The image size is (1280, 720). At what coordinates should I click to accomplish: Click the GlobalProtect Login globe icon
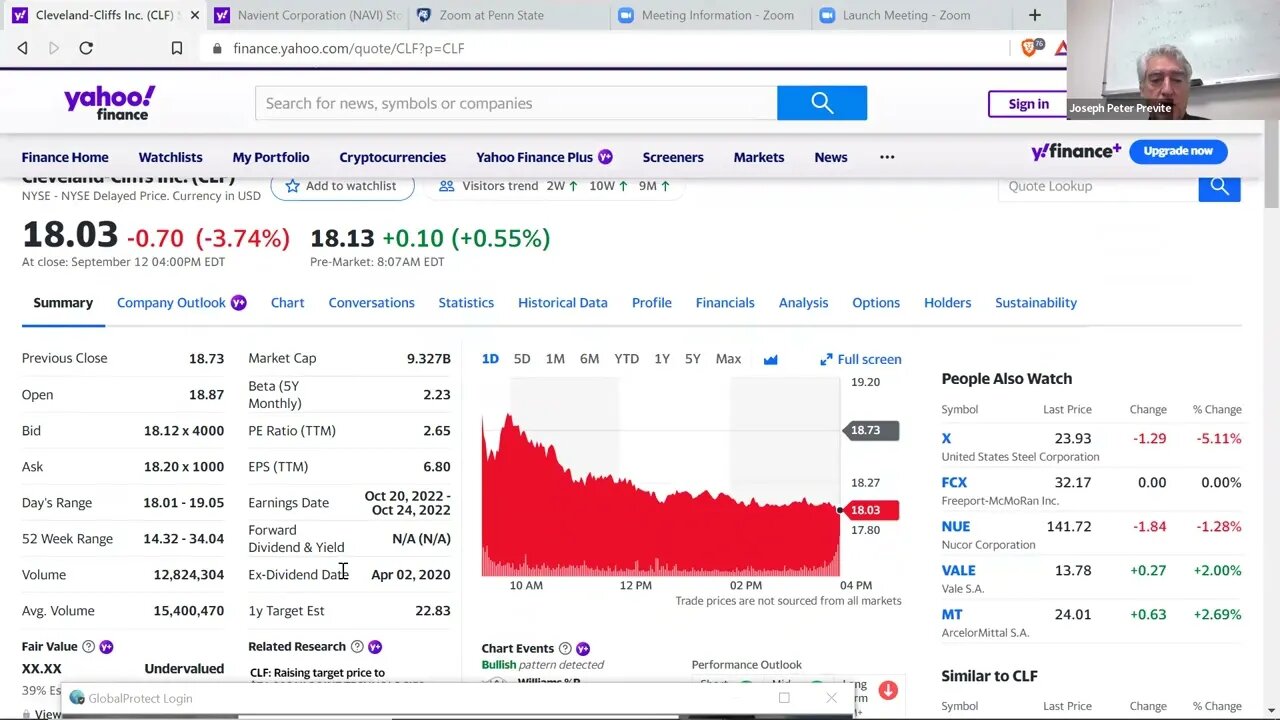[77, 698]
